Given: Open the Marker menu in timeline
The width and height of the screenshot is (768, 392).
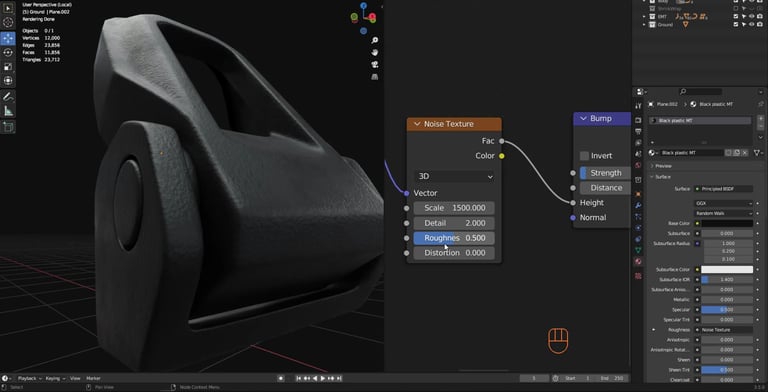Looking at the screenshot, I should (x=93, y=378).
